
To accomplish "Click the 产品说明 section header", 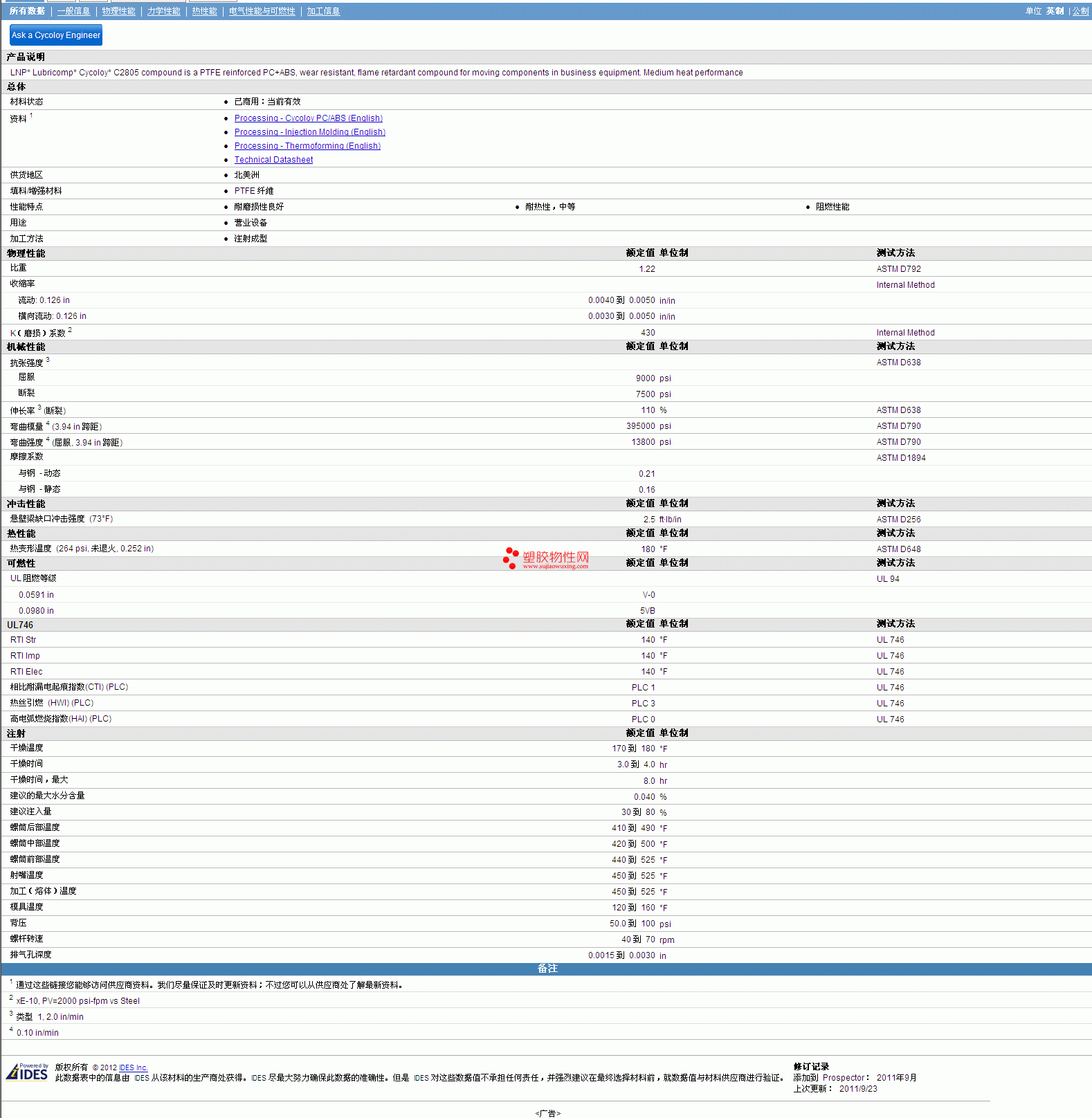I will point(26,57).
